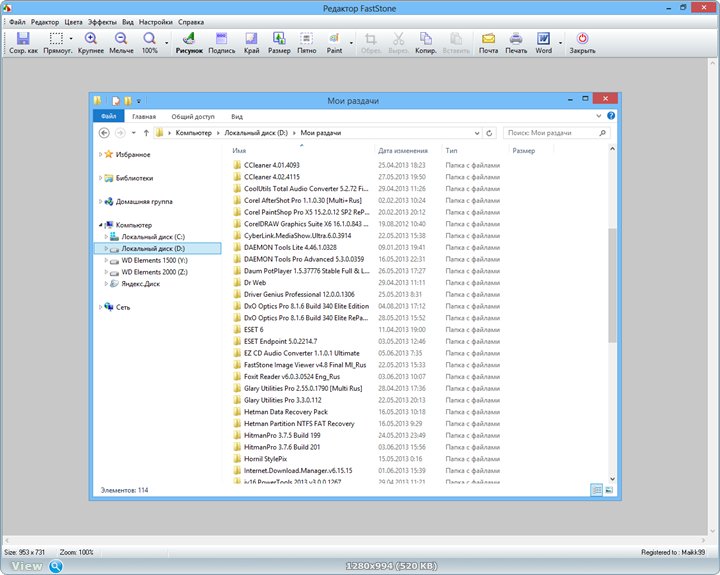Expand the Библиотеки tree node
The height and width of the screenshot is (575, 720).
tap(101, 178)
